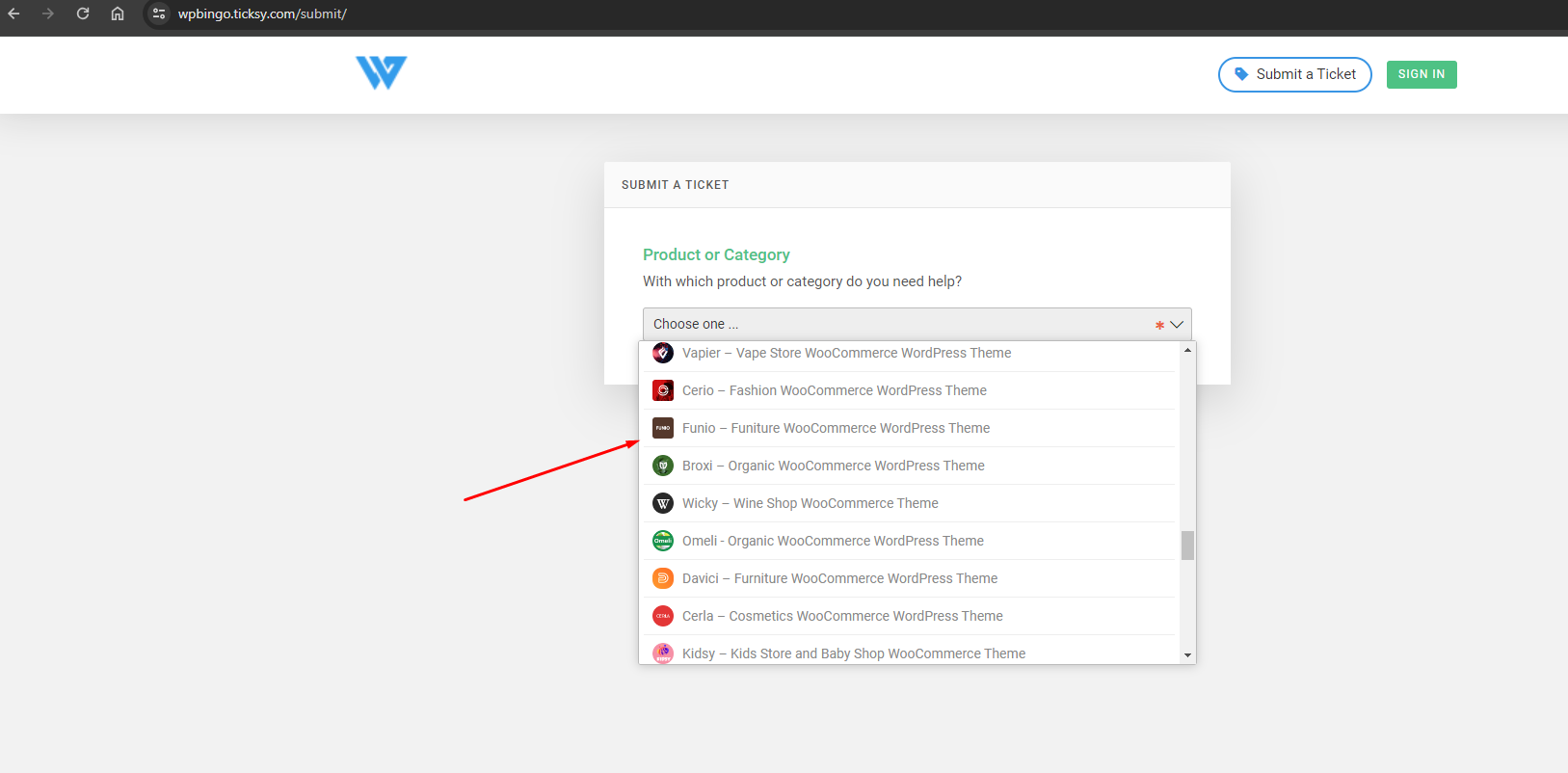Click the tag icon in Submit a Ticket
The image size is (1568, 773).
[1241, 74]
